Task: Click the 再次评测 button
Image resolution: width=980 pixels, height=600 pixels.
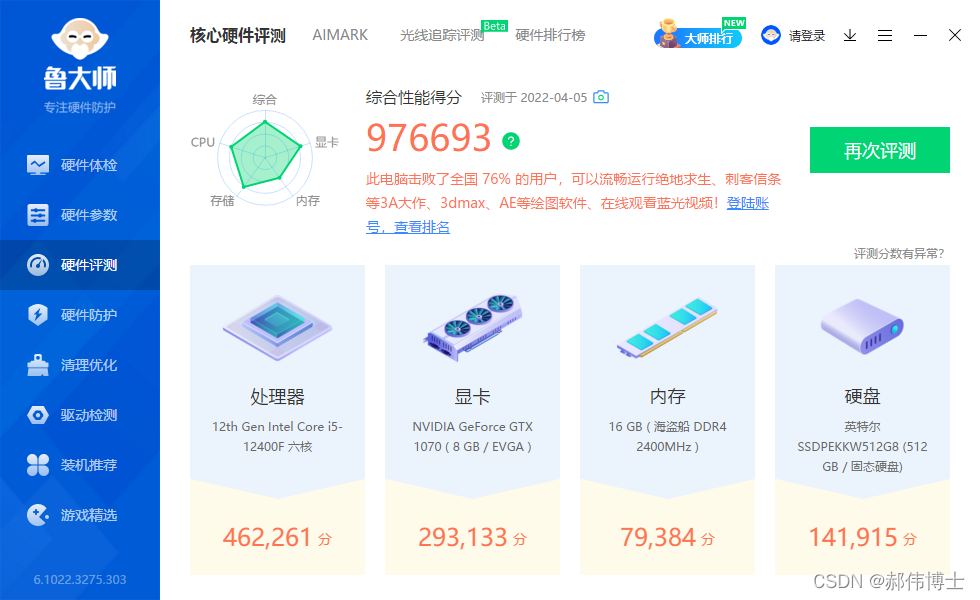Action: click(x=879, y=150)
